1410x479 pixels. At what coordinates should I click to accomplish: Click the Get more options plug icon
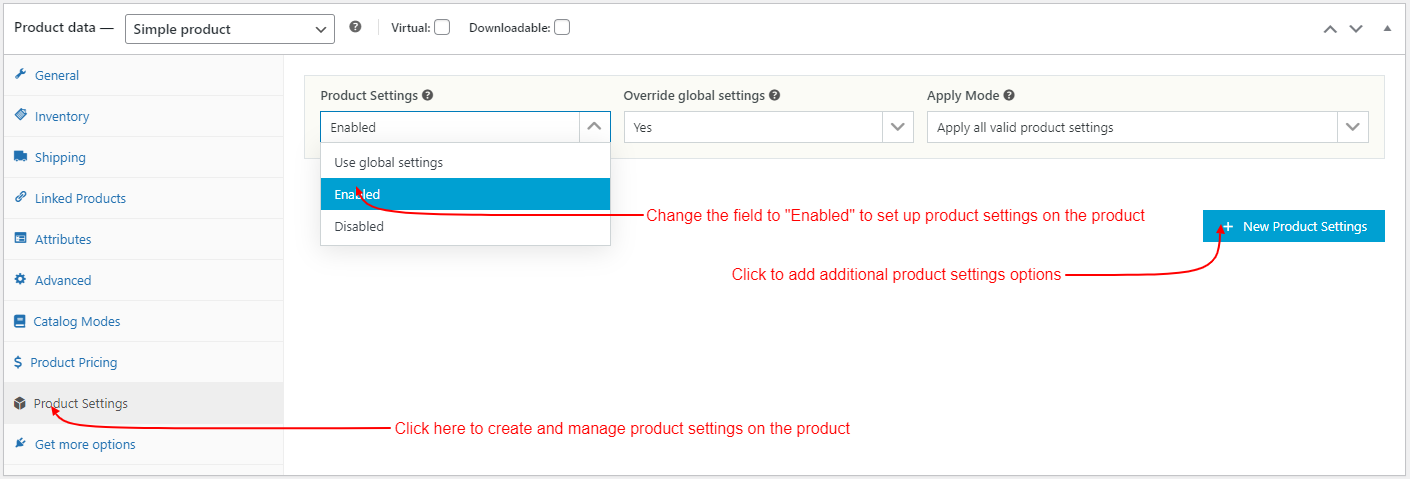(x=20, y=444)
